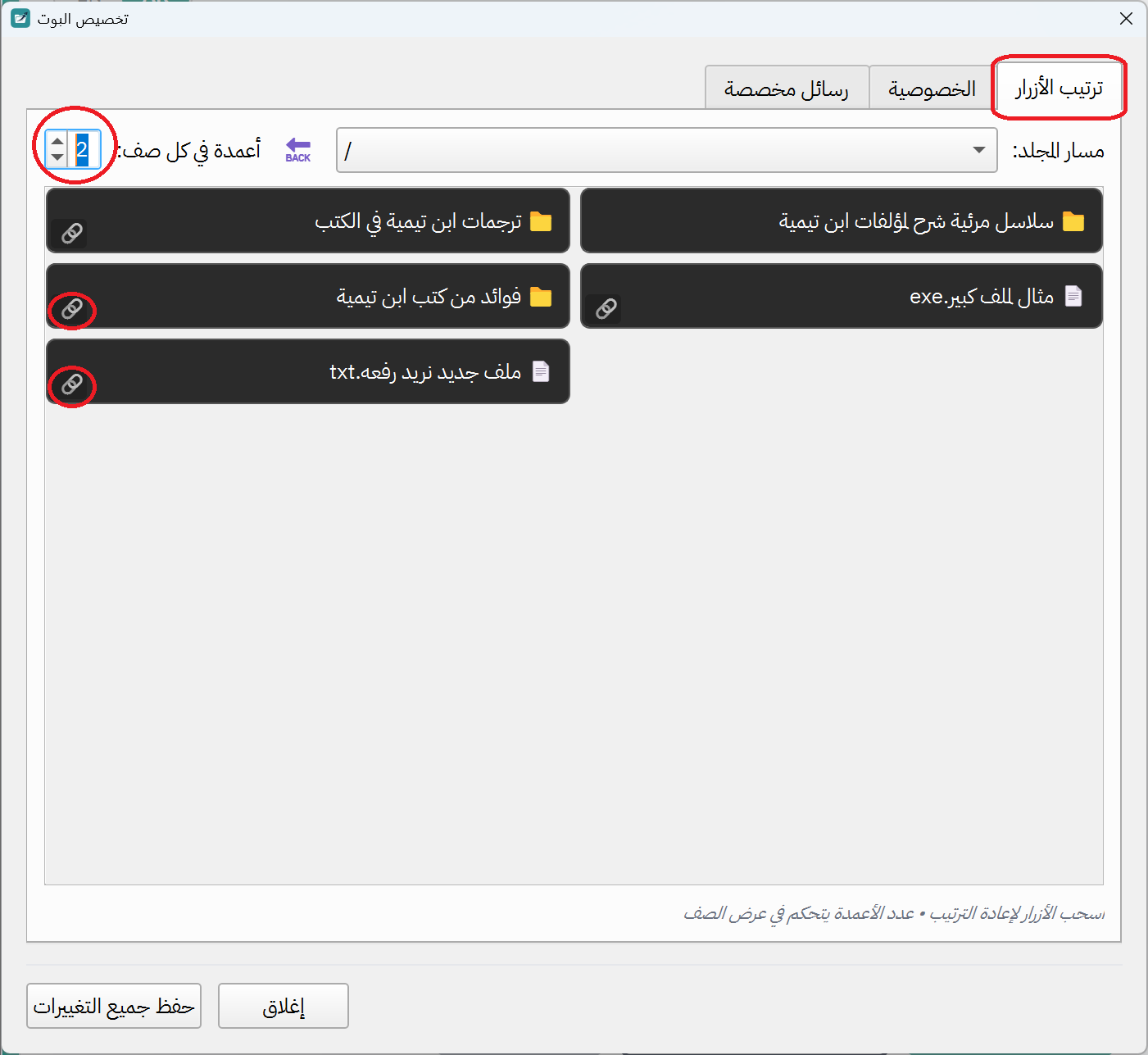Click the link icon on مثال لملف كبير.exe
The height and width of the screenshot is (1055, 1148).
(606, 308)
